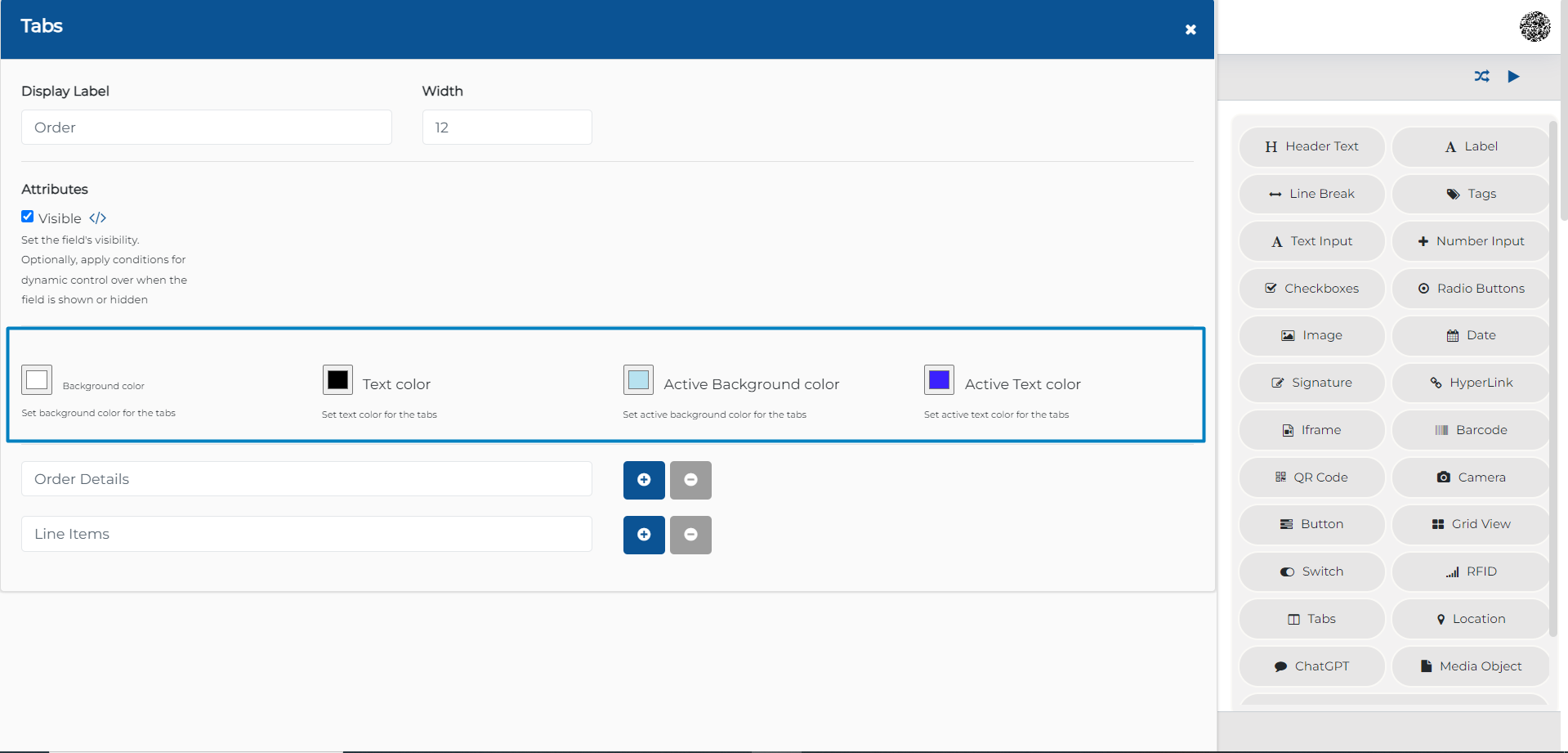This screenshot has height=753, width=1568.
Task: Add a HyperLink component
Action: [1470, 383]
